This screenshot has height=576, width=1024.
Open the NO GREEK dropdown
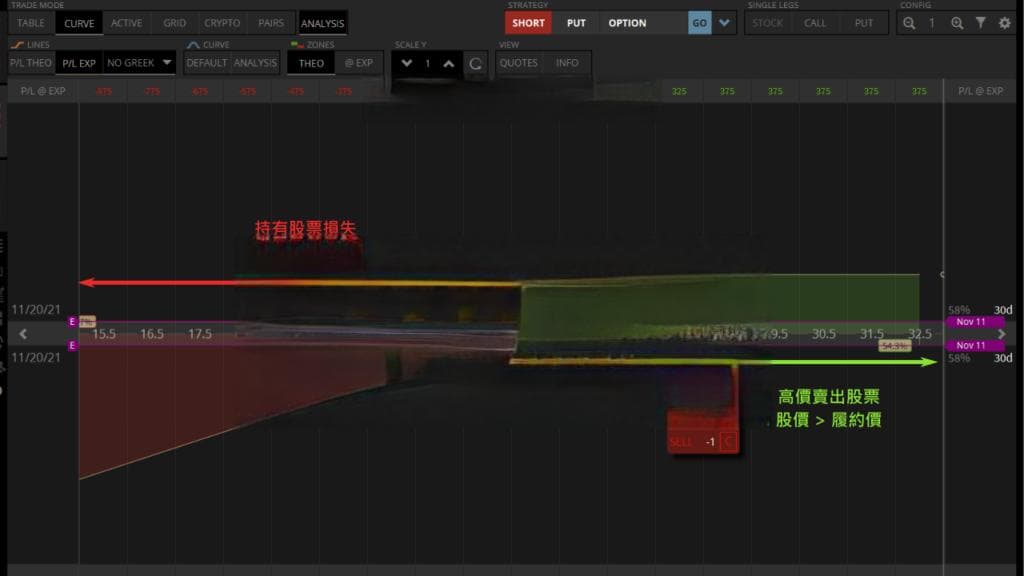pyautogui.click(x=139, y=63)
